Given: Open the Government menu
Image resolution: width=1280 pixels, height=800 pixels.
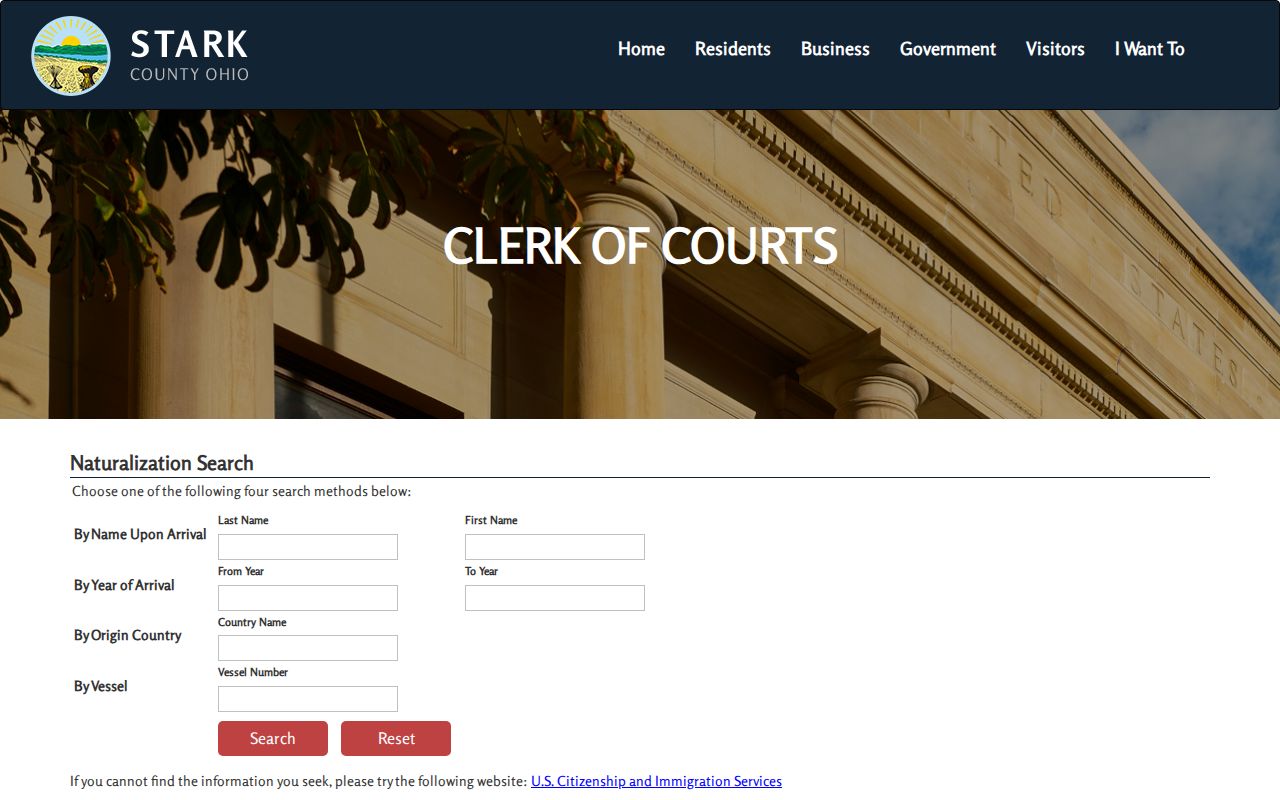Looking at the screenshot, I should click(x=948, y=49).
